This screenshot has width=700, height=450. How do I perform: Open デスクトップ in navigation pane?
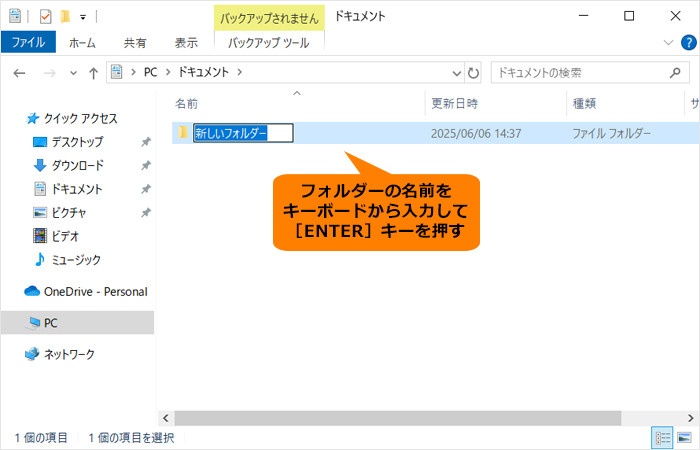[x=77, y=142]
